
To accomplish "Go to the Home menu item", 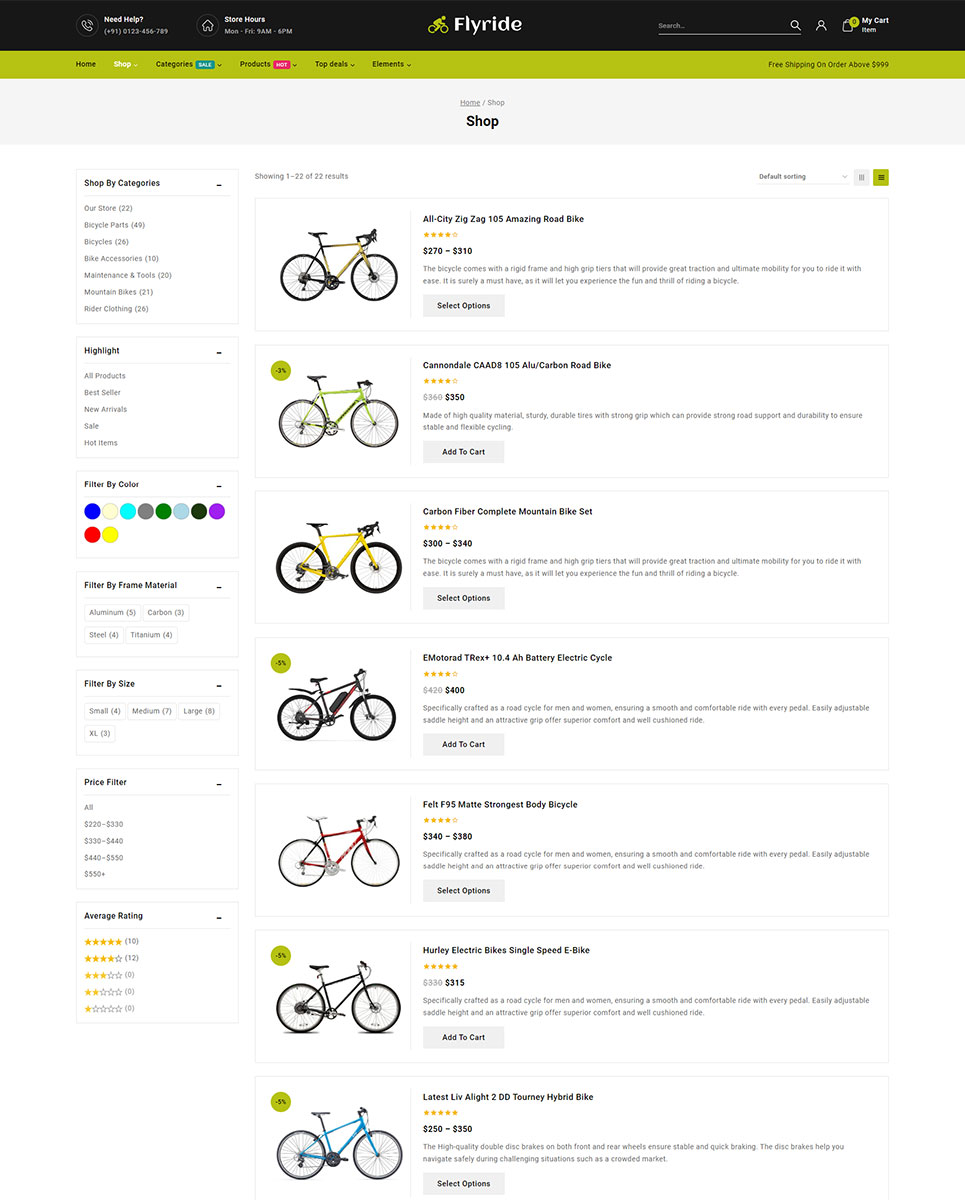I will (86, 64).
